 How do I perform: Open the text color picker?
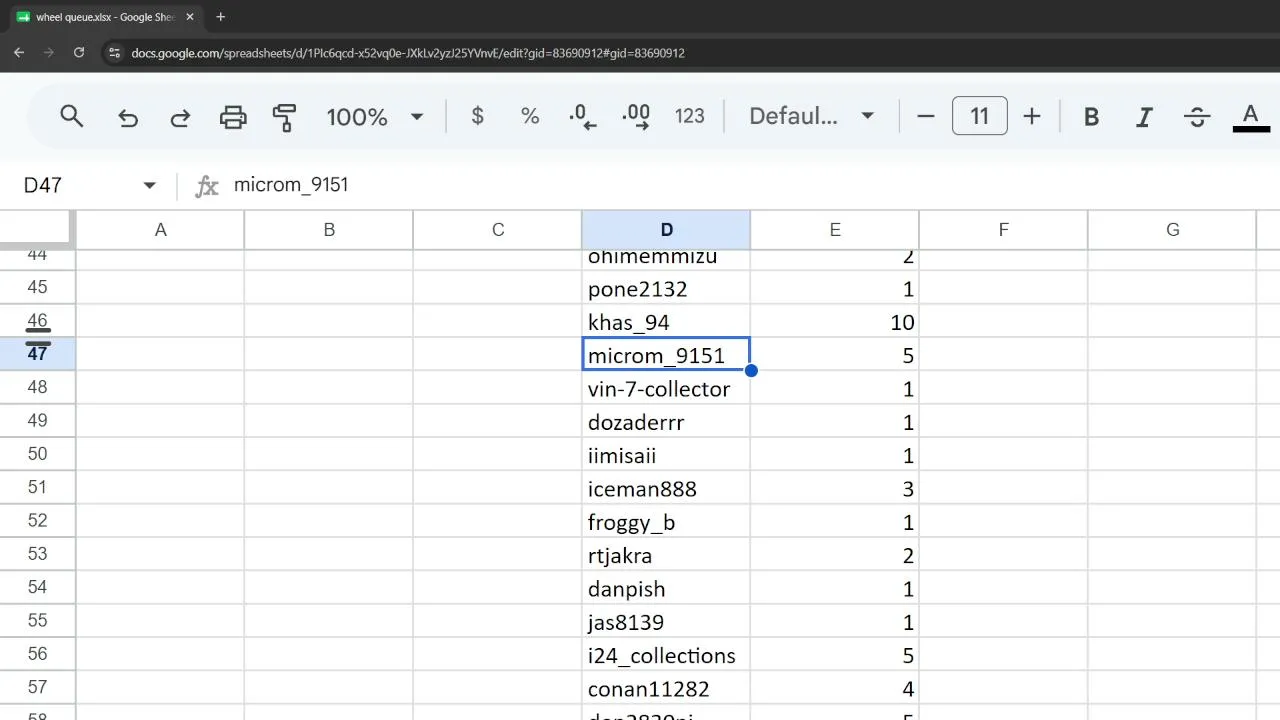[1251, 117]
